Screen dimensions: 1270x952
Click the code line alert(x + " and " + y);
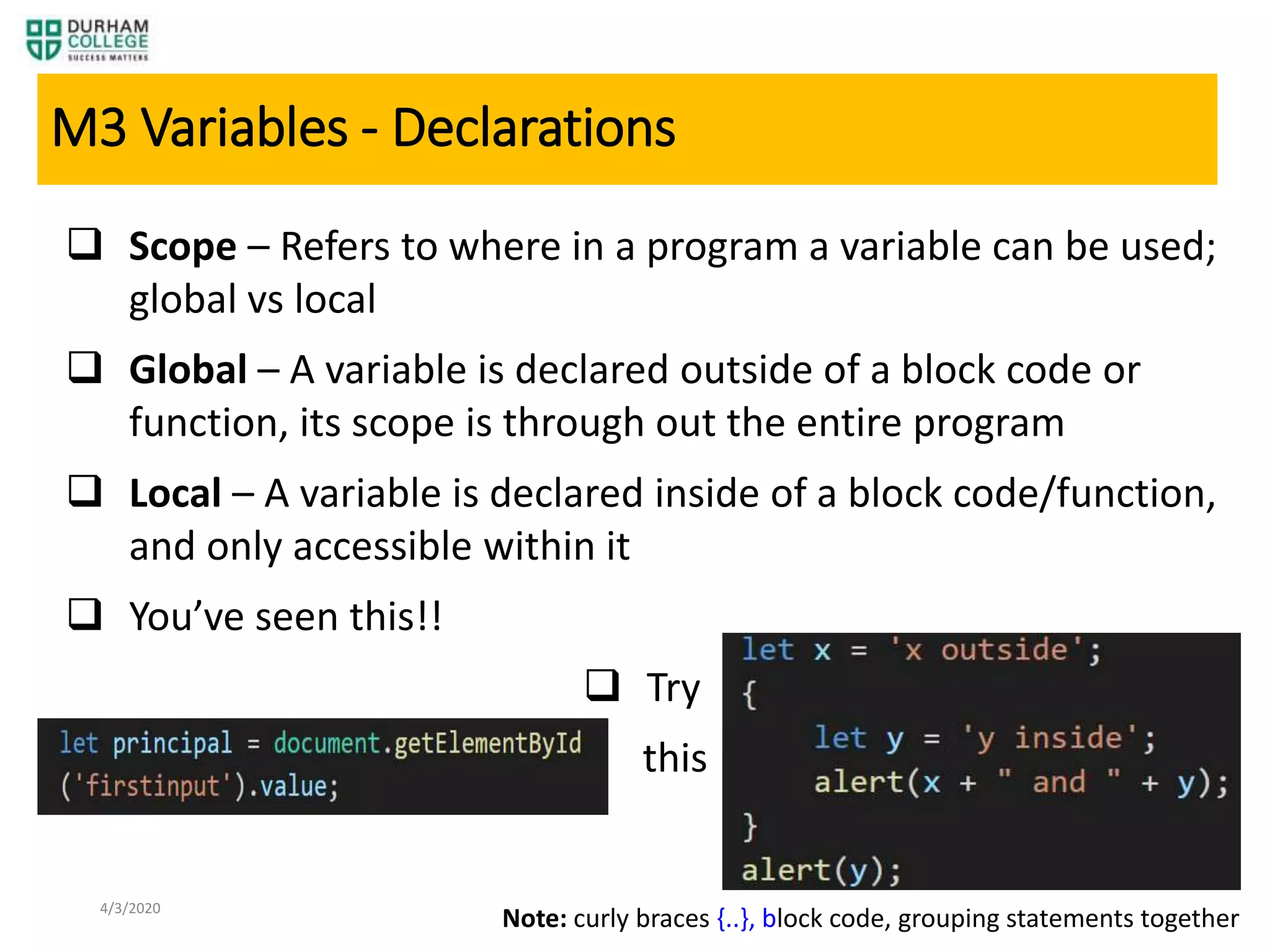point(1021,782)
